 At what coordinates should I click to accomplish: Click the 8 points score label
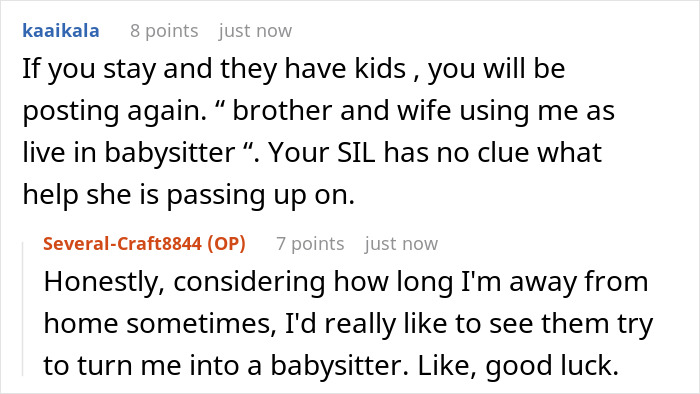pyautogui.click(x=164, y=31)
